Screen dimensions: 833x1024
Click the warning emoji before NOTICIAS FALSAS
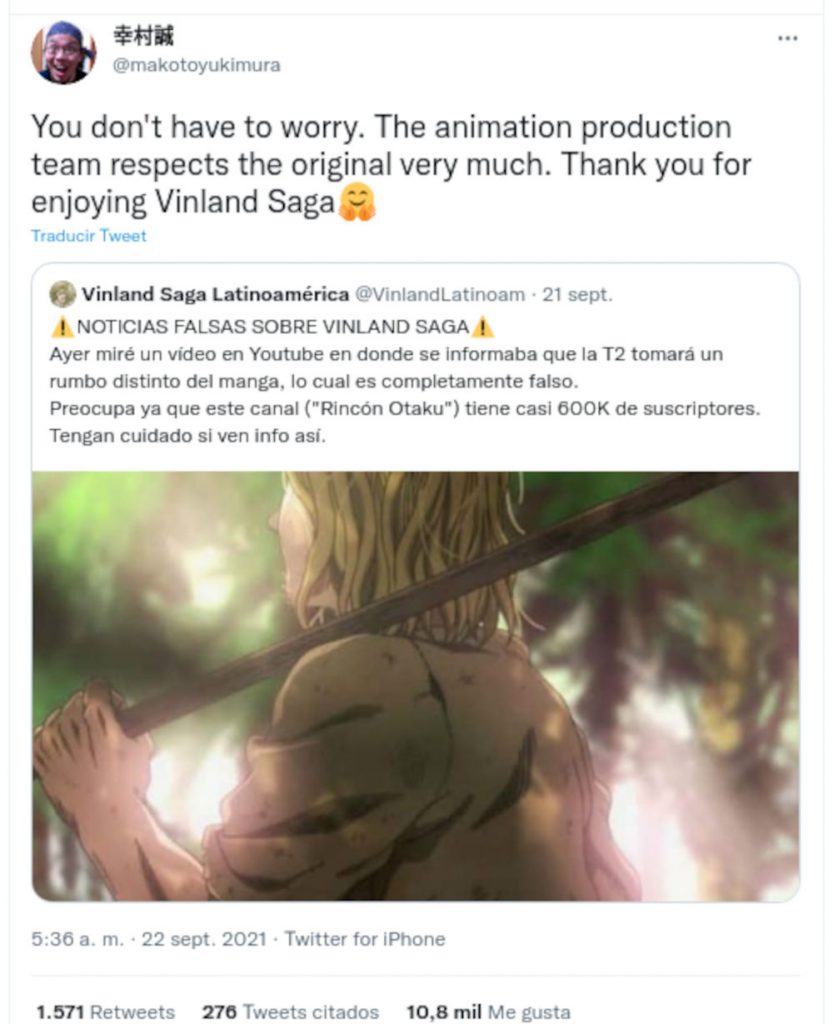click(x=60, y=327)
